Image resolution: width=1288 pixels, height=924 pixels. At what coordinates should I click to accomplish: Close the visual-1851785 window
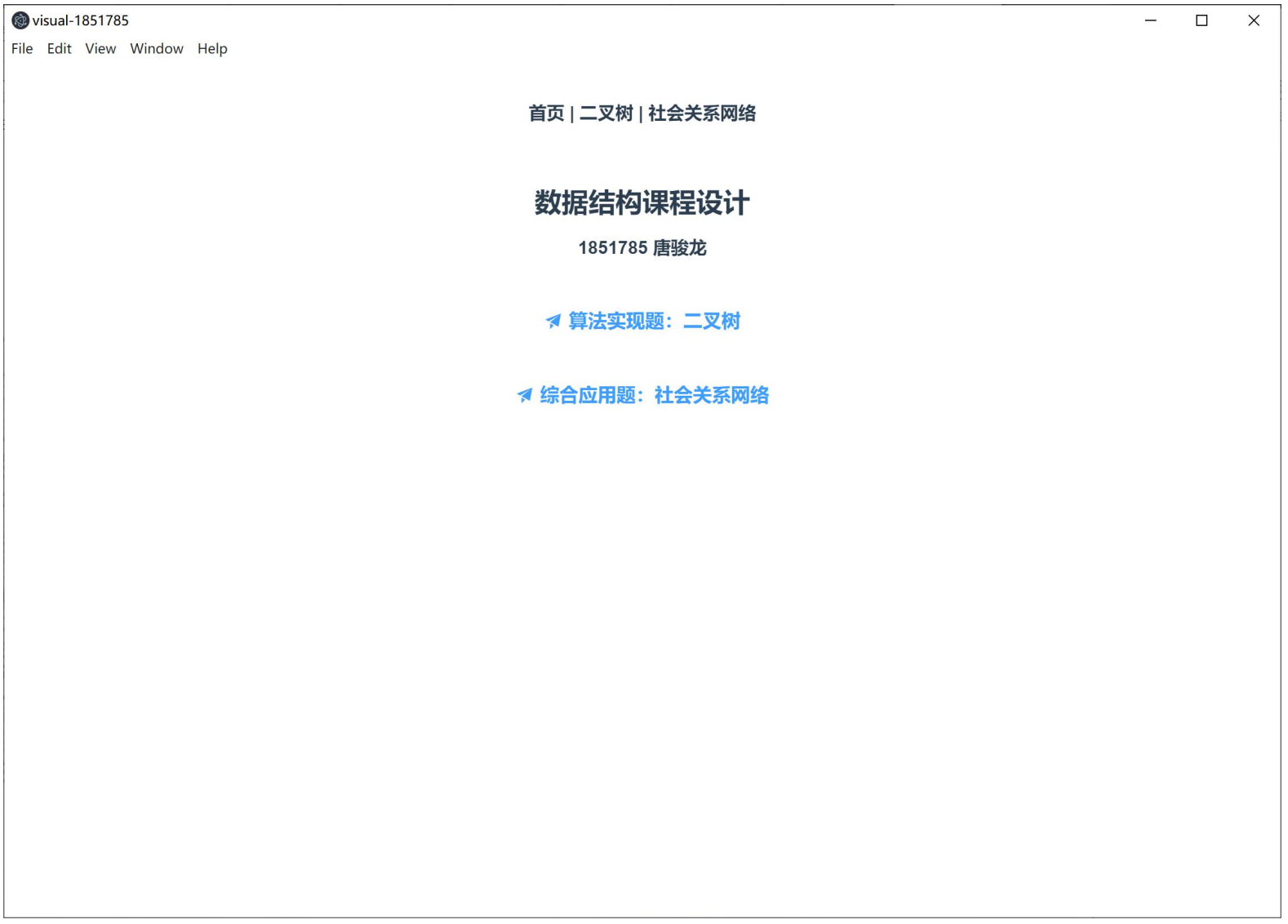1254,20
